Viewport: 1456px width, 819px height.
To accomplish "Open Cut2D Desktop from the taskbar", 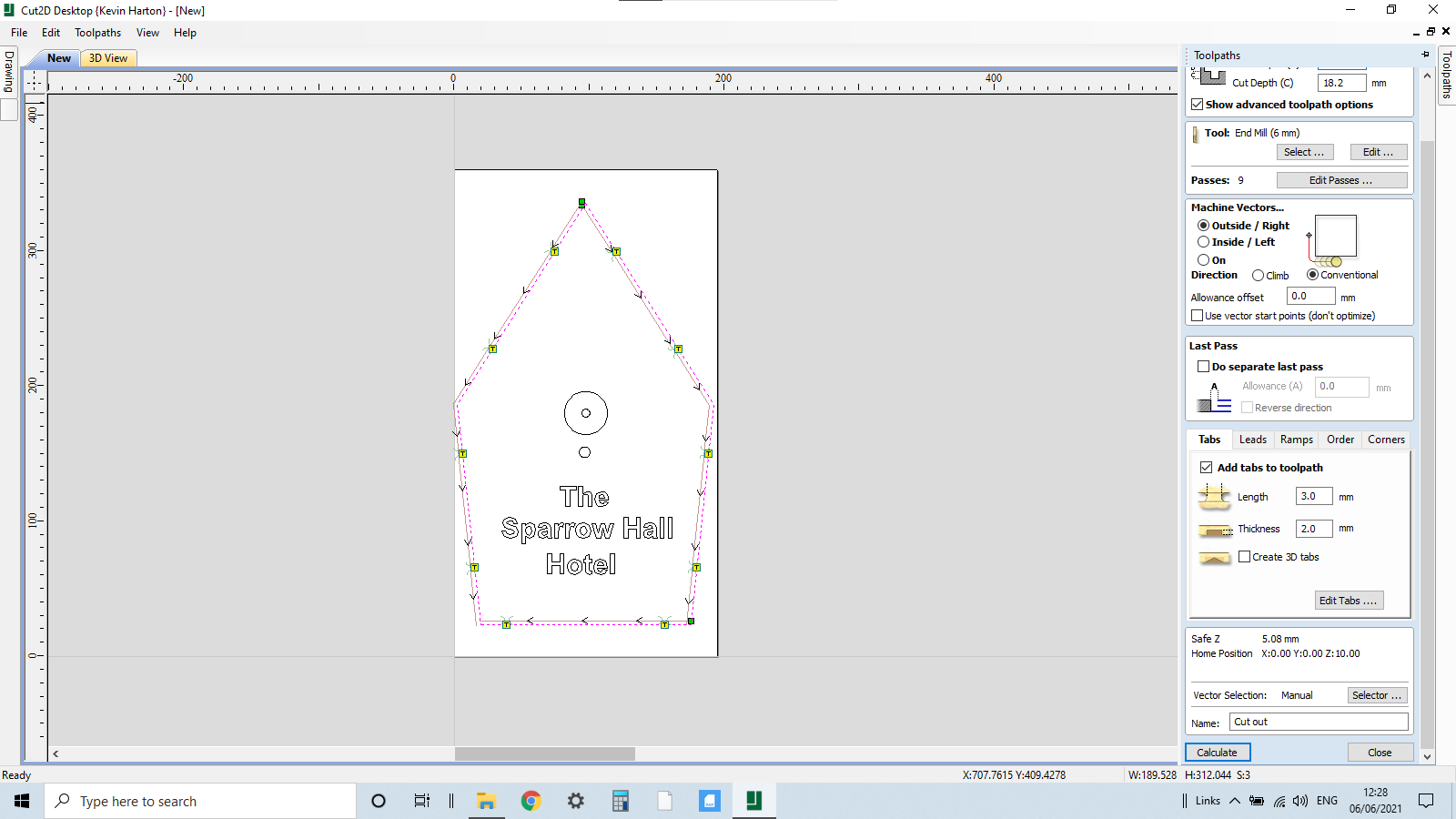I will (x=753, y=801).
